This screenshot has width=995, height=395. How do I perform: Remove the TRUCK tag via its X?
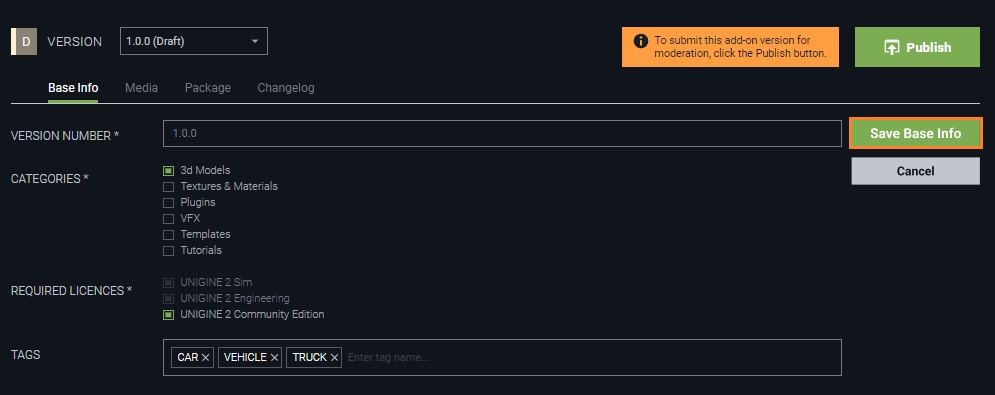(334, 358)
